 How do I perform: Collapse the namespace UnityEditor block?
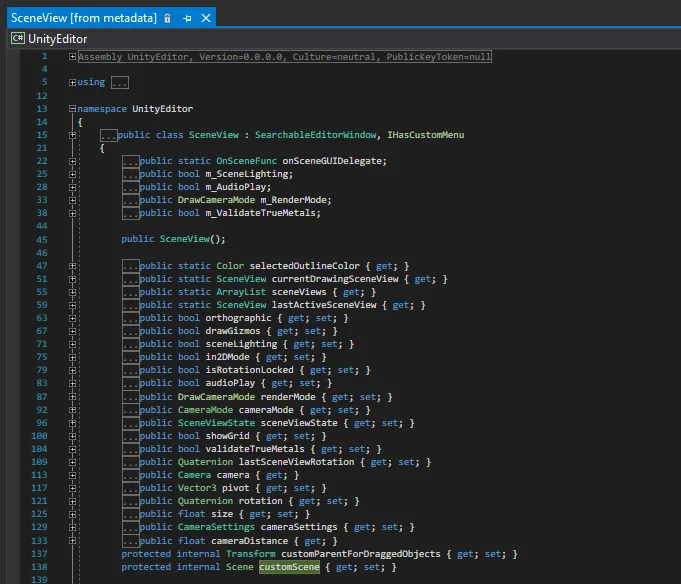(x=73, y=109)
